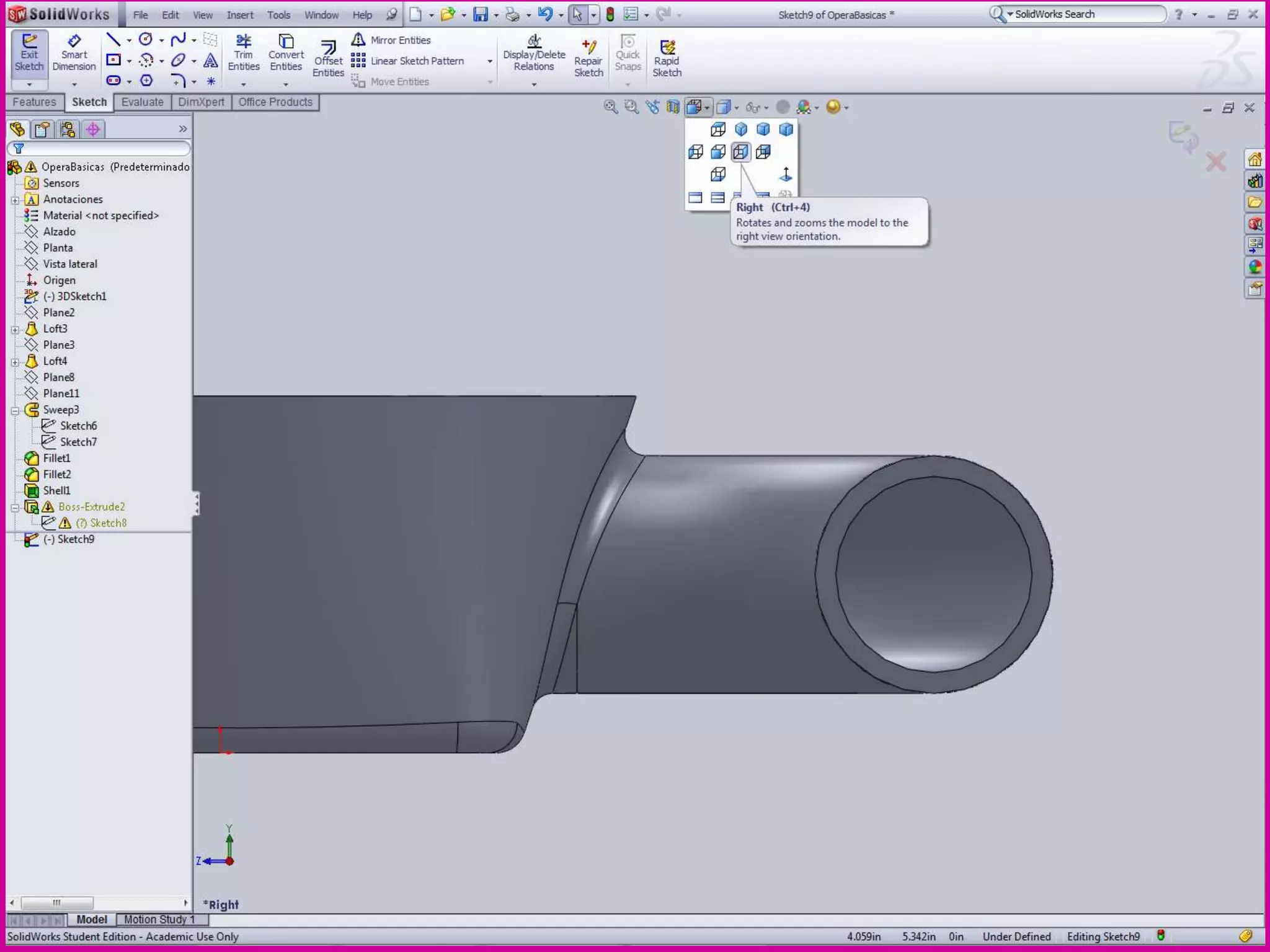Open the Motion Study 1 tab
This screenshot has height=952, width=1270.
(x=159, y=919)
